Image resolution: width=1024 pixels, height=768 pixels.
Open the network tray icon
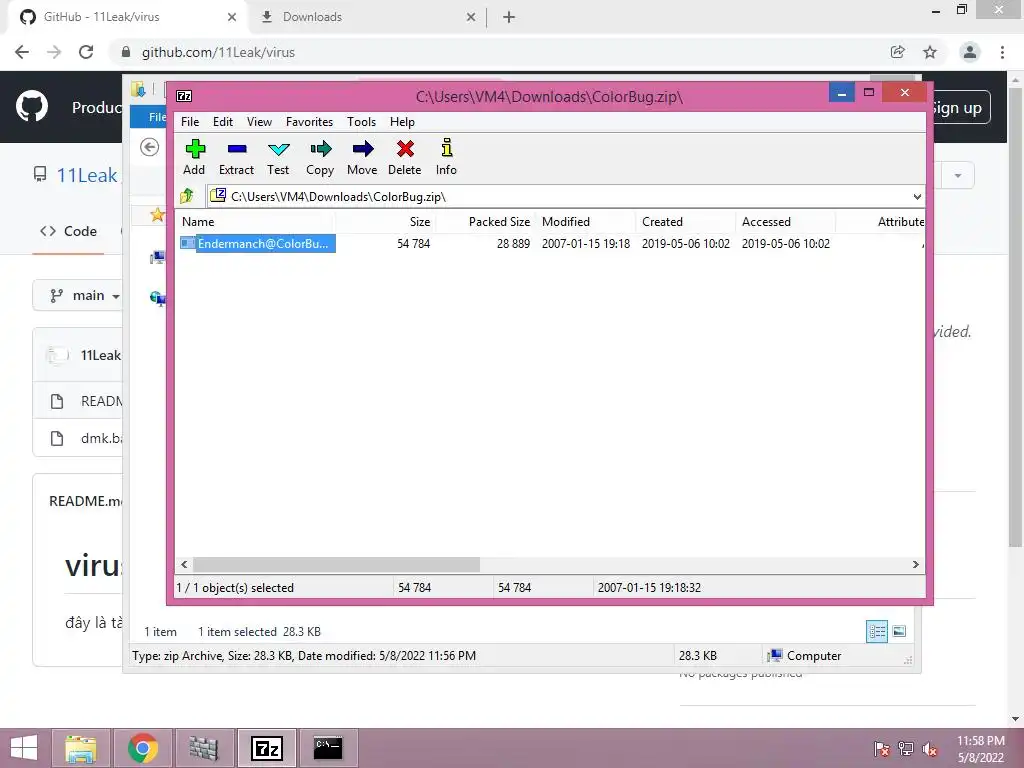click(x=906, y=749)
